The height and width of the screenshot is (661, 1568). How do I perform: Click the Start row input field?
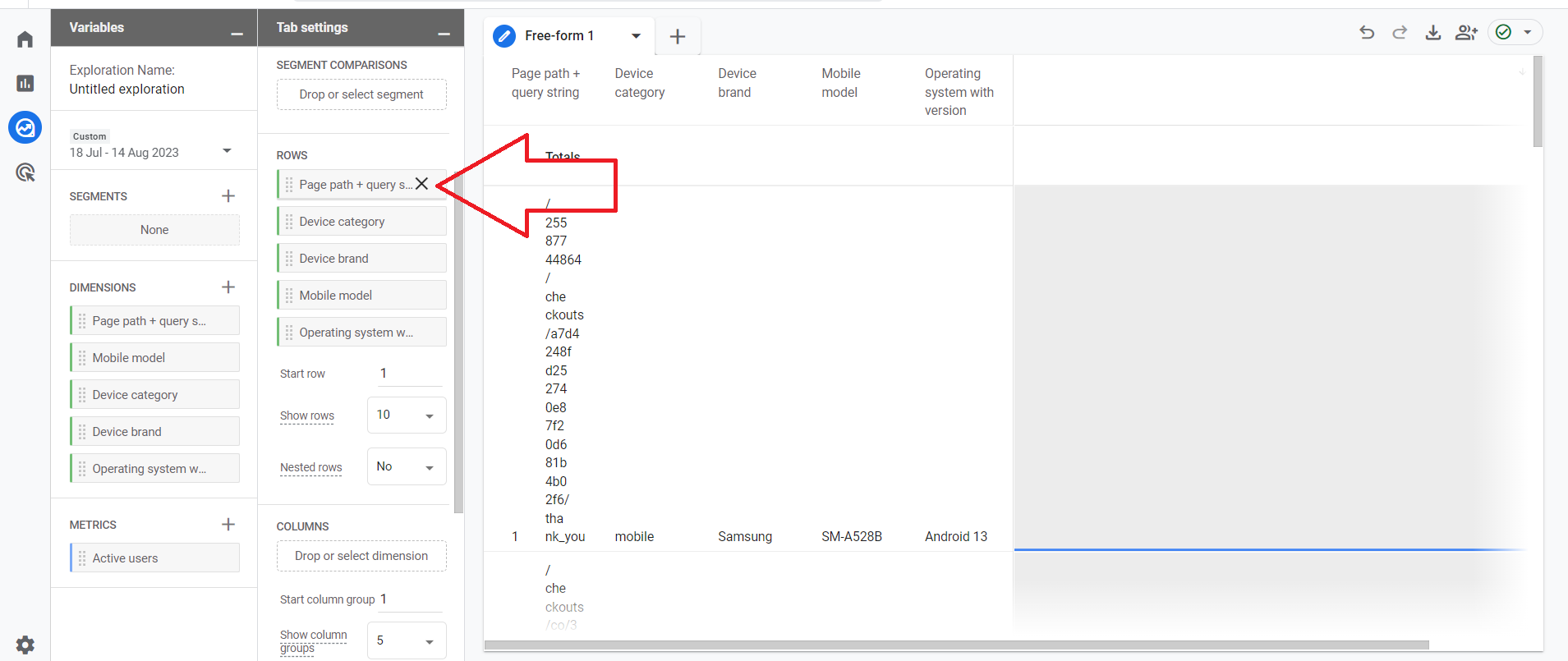(x=410, y=374)
